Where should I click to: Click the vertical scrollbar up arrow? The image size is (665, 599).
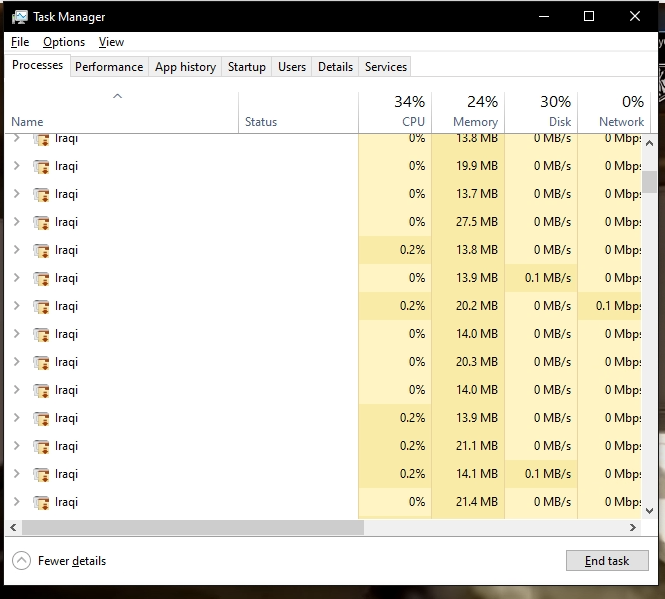[x=649, y=143]
